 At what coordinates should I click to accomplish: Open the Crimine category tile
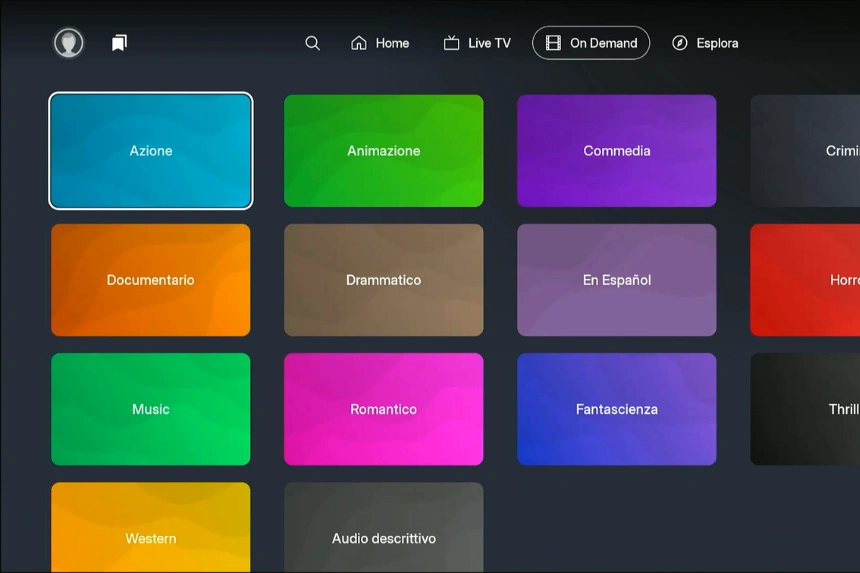(x=805, y=151)
